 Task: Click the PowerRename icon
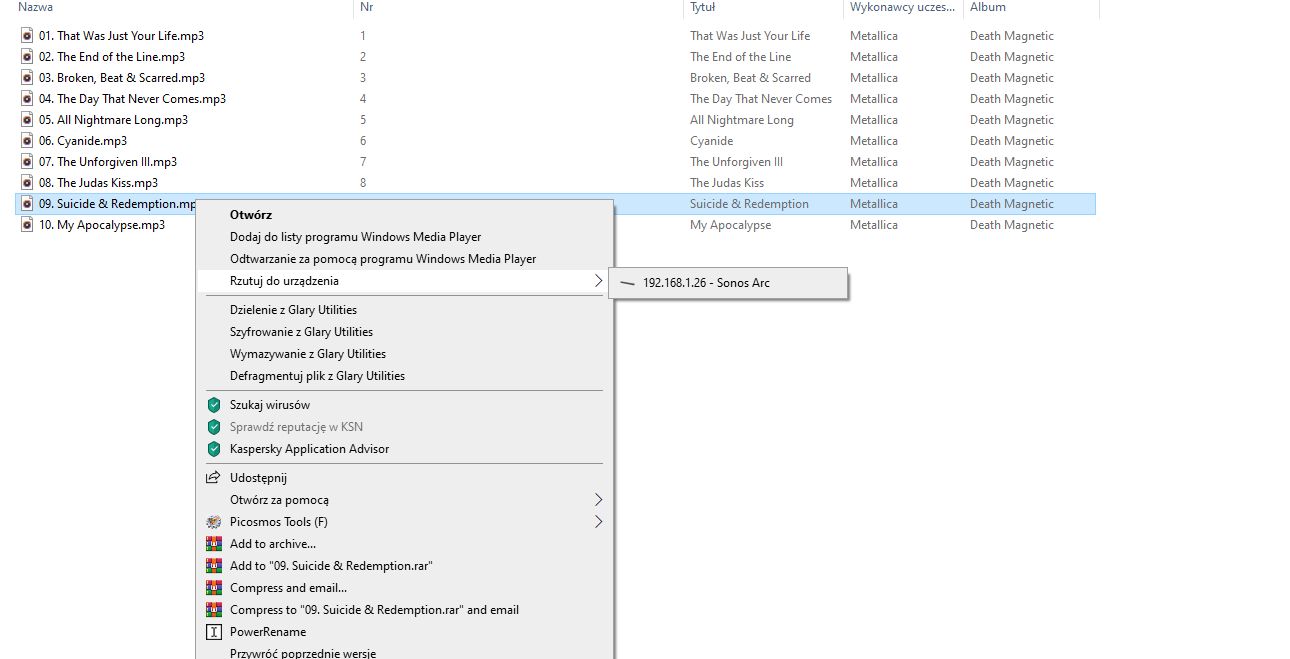pos(213,632)
